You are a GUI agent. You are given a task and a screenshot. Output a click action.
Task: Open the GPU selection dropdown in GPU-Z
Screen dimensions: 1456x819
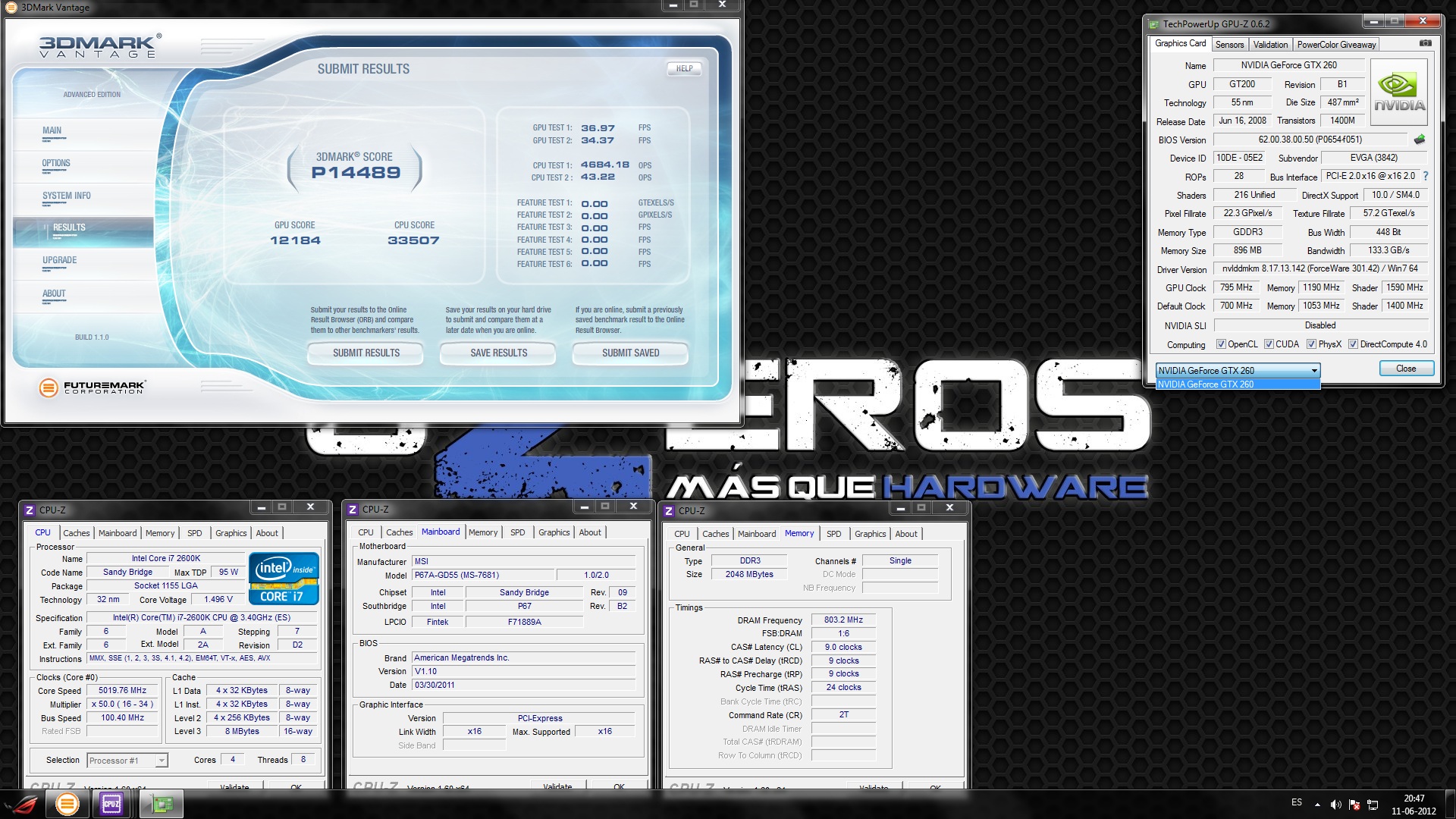point(1238,370)
